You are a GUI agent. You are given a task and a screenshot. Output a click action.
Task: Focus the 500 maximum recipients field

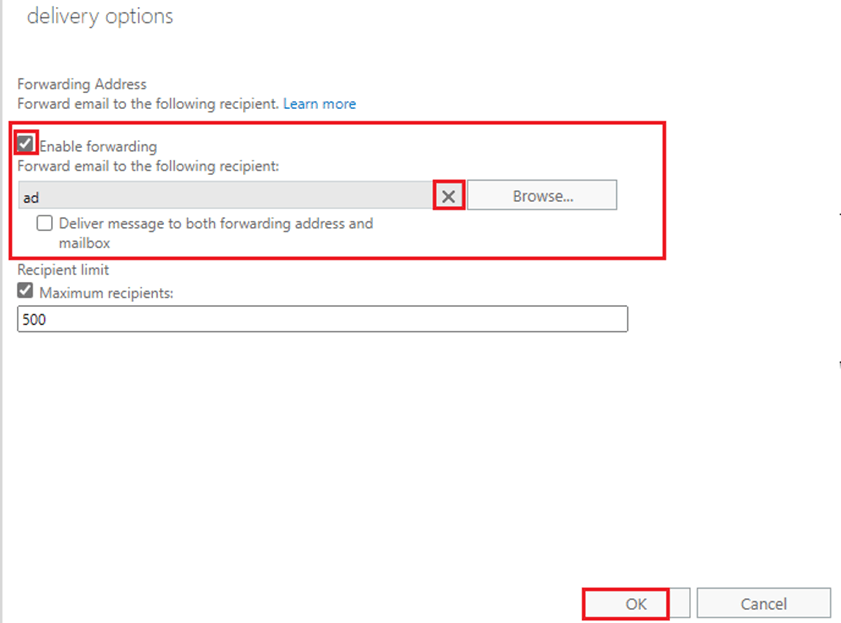click(x=322, y=319)
